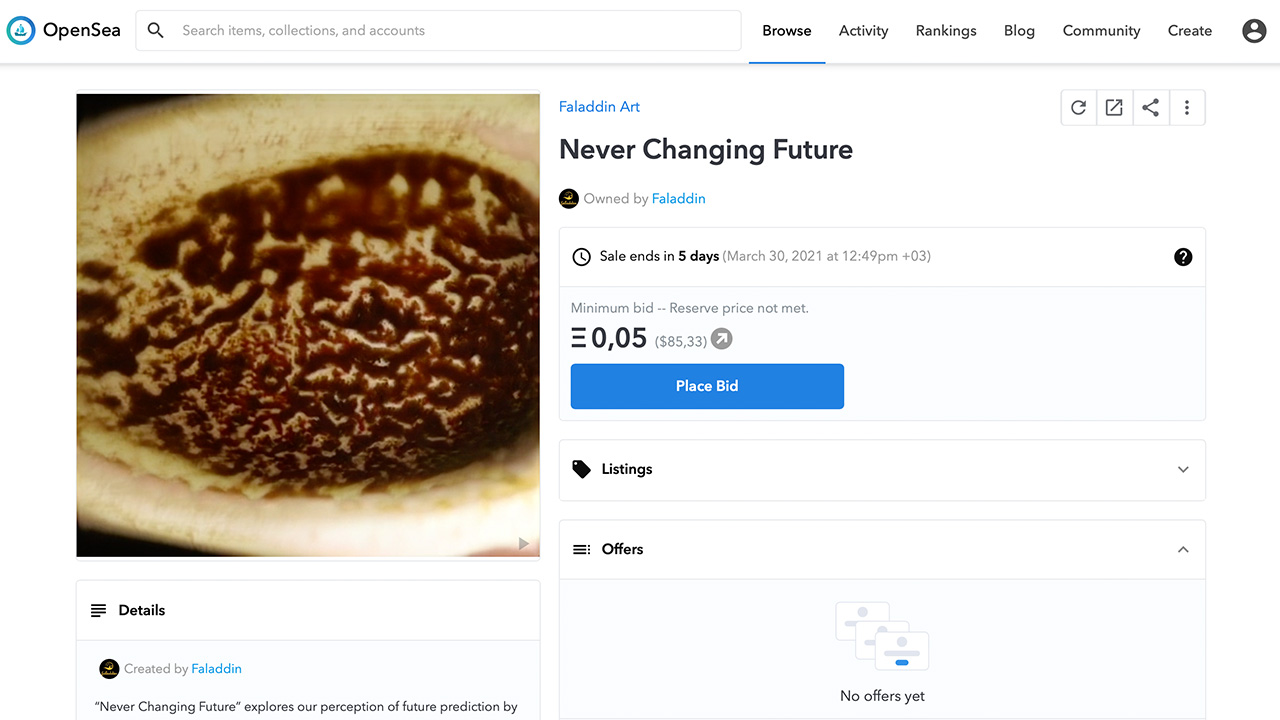The image size is (1280, 720).
Task: Click the Place Bid button
Action: tap(707, 386)
